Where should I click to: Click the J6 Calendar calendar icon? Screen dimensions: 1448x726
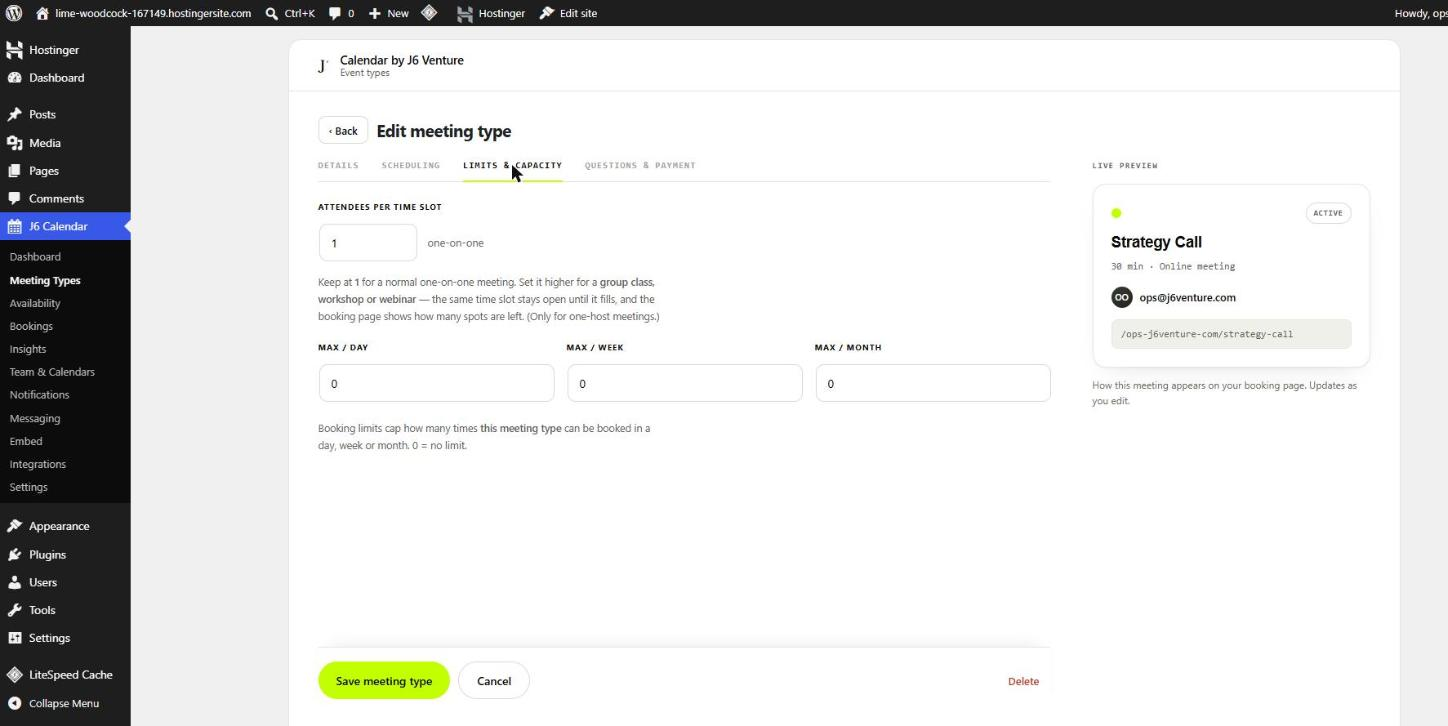click(15, 226)
